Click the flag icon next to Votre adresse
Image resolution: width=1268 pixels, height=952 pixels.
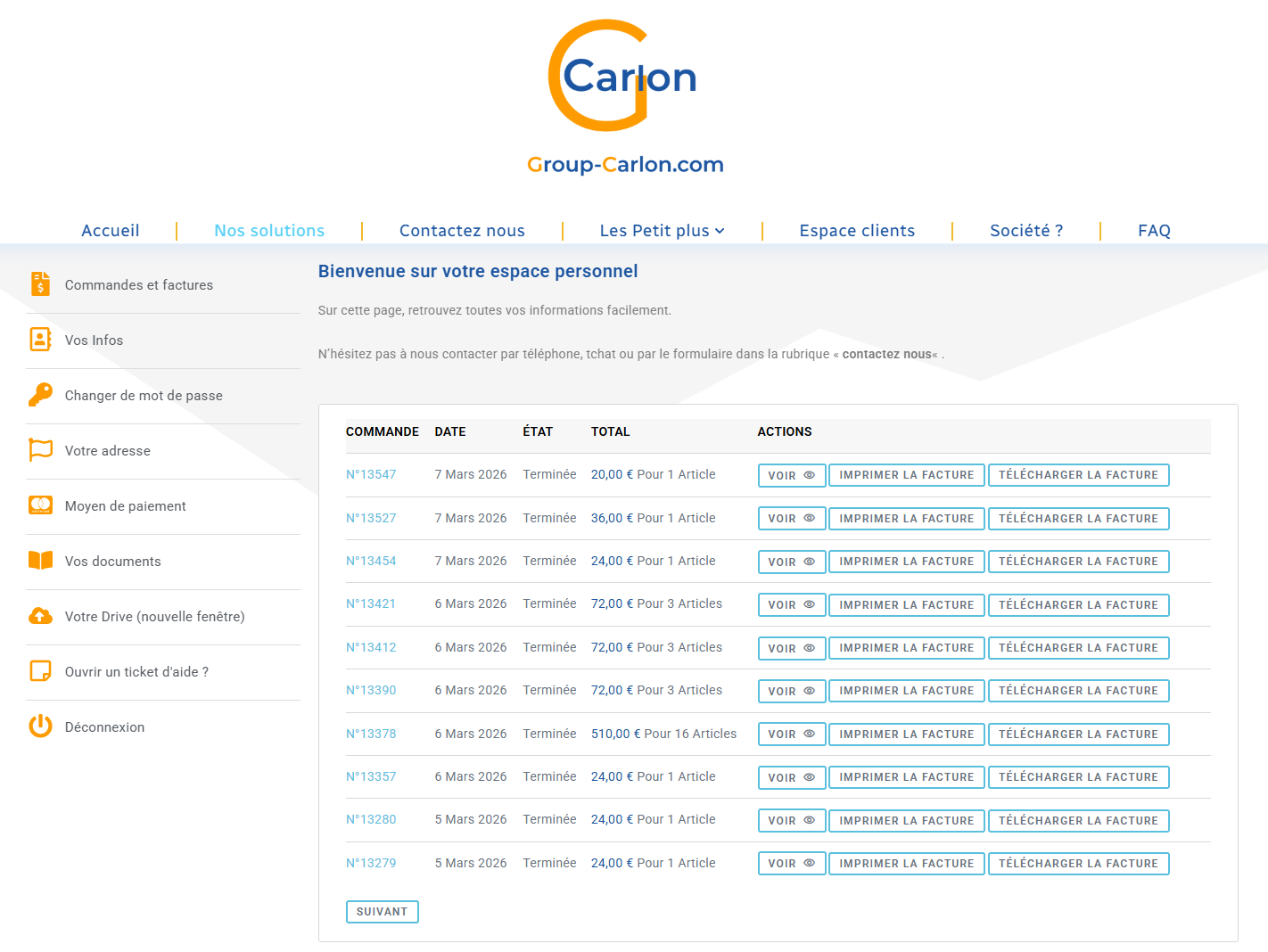pos(40,450)
